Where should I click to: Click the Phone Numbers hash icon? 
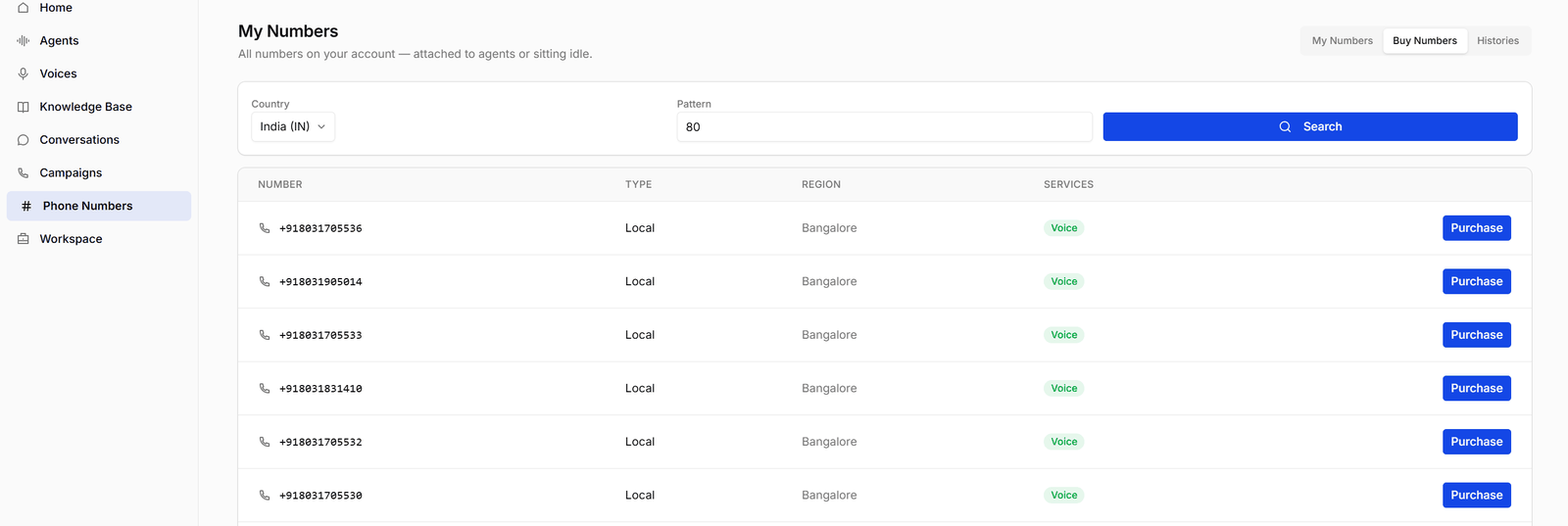click(x=26, y=206)
